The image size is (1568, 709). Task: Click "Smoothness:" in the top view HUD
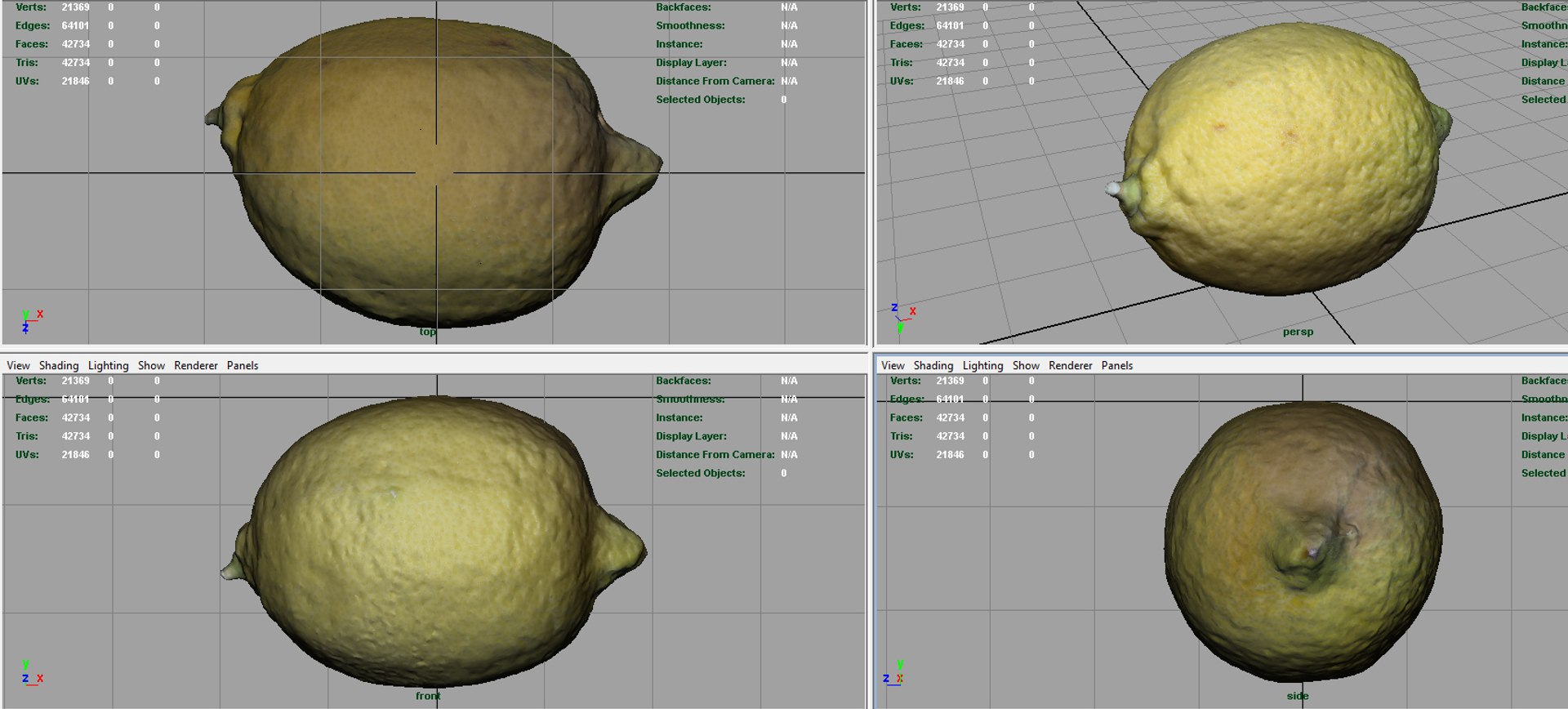(x=690, y=26)
